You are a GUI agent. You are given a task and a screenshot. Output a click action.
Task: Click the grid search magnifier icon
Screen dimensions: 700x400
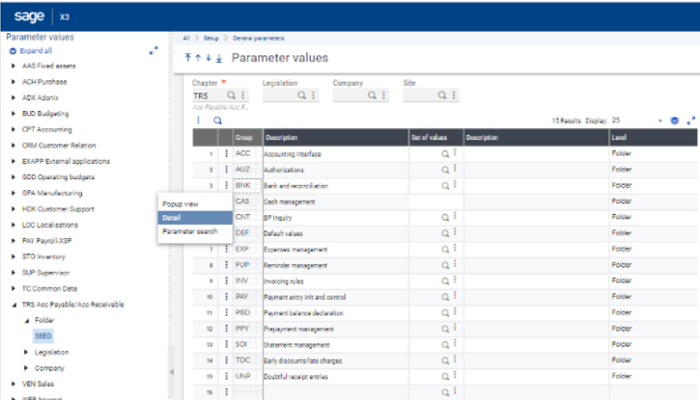[217, 120]
